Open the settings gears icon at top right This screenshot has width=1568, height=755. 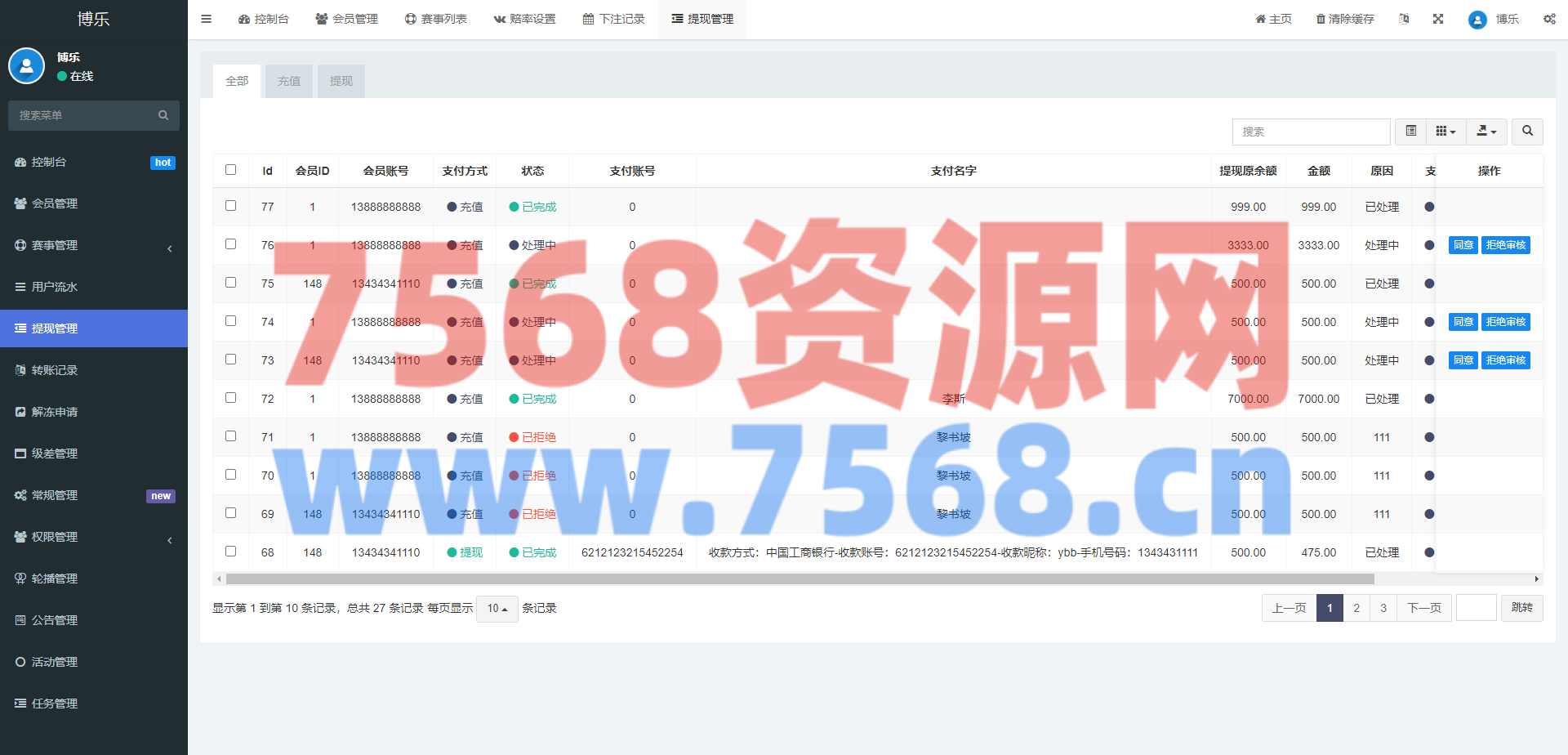click(1549, 19)
